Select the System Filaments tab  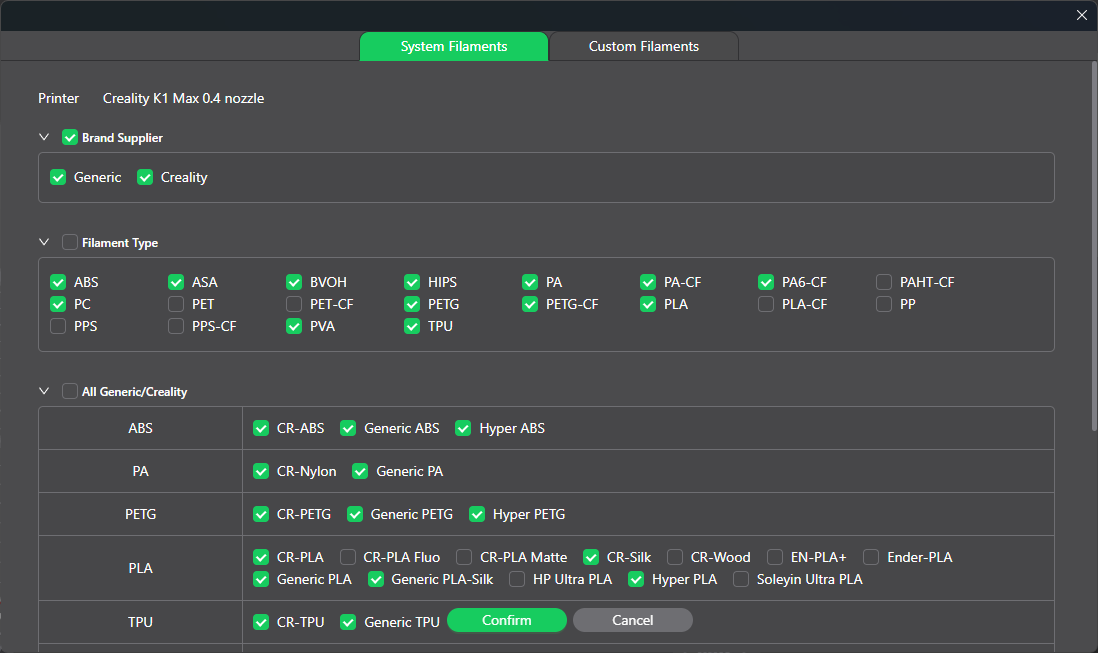pyautogui.click(x=453, y=46)
